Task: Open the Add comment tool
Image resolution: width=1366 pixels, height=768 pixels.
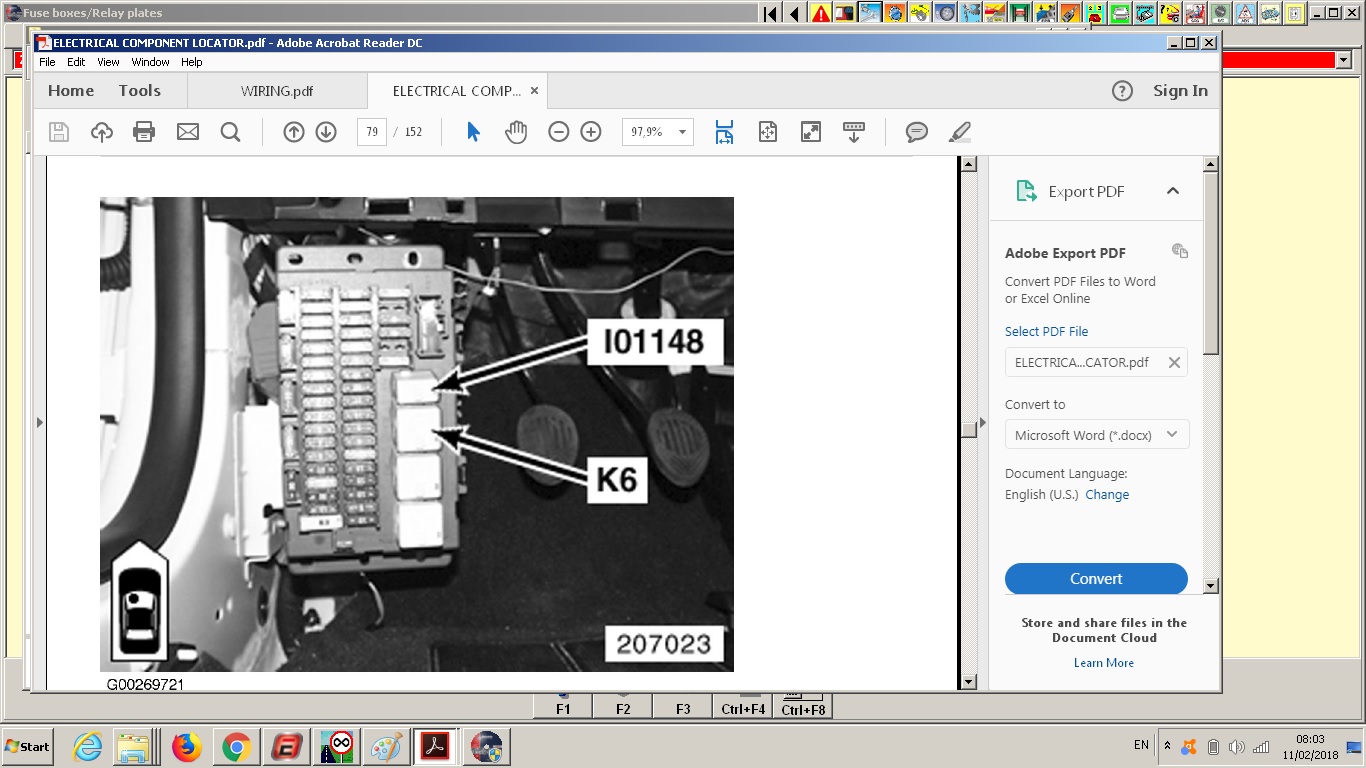Action: [916, 132]
